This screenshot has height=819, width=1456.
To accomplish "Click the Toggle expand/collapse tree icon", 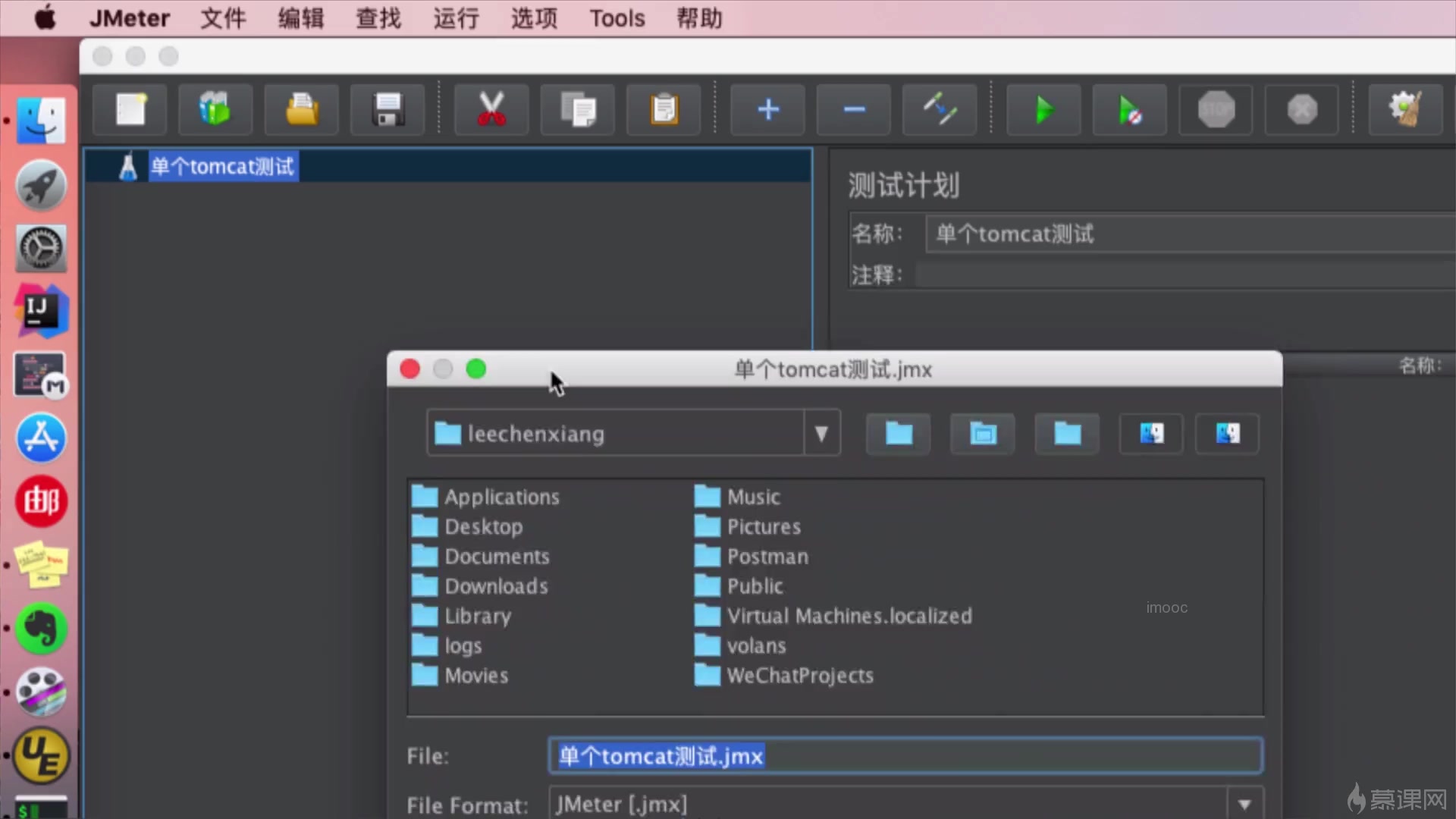I will click(940, 110).
